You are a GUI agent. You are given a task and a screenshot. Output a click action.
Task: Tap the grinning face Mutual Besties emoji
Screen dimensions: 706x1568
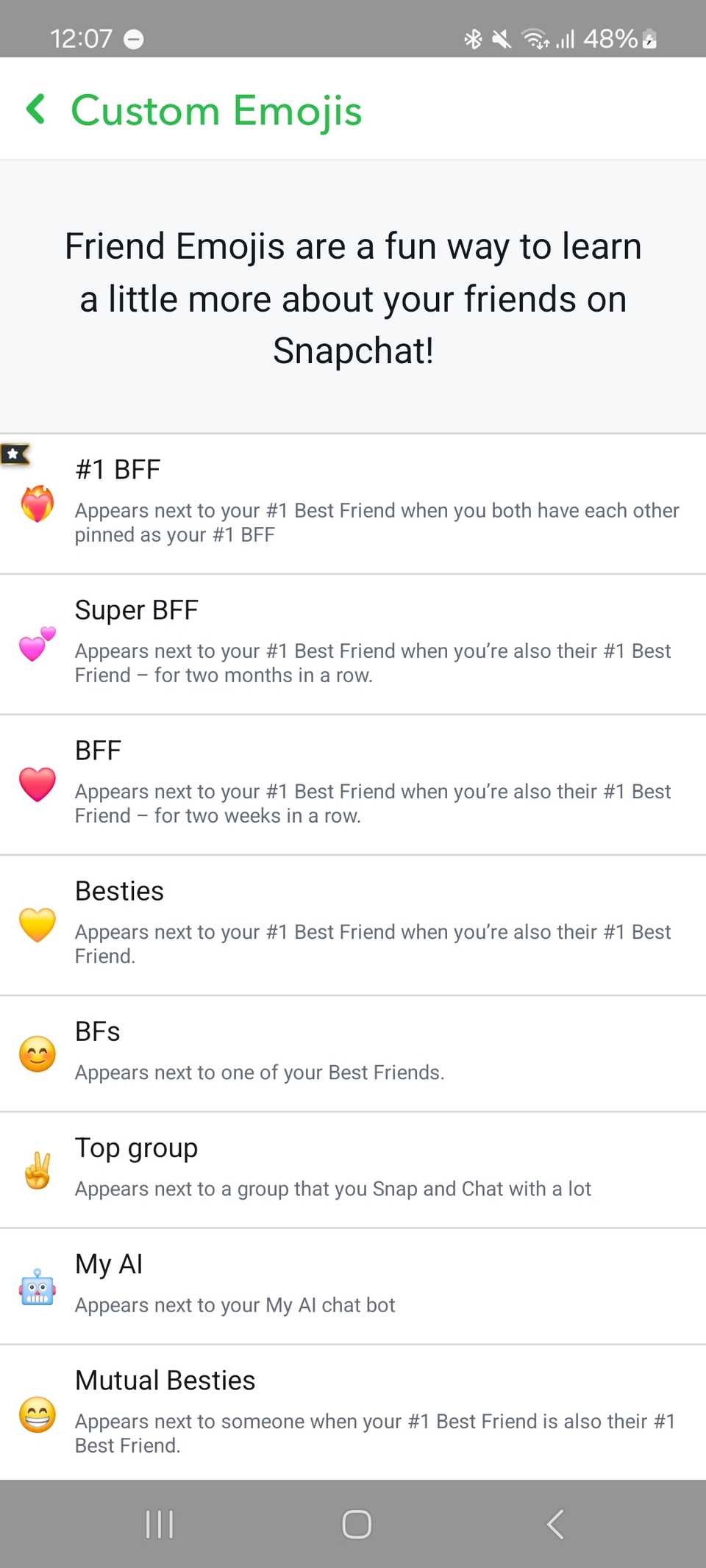tap(38, 1414)
